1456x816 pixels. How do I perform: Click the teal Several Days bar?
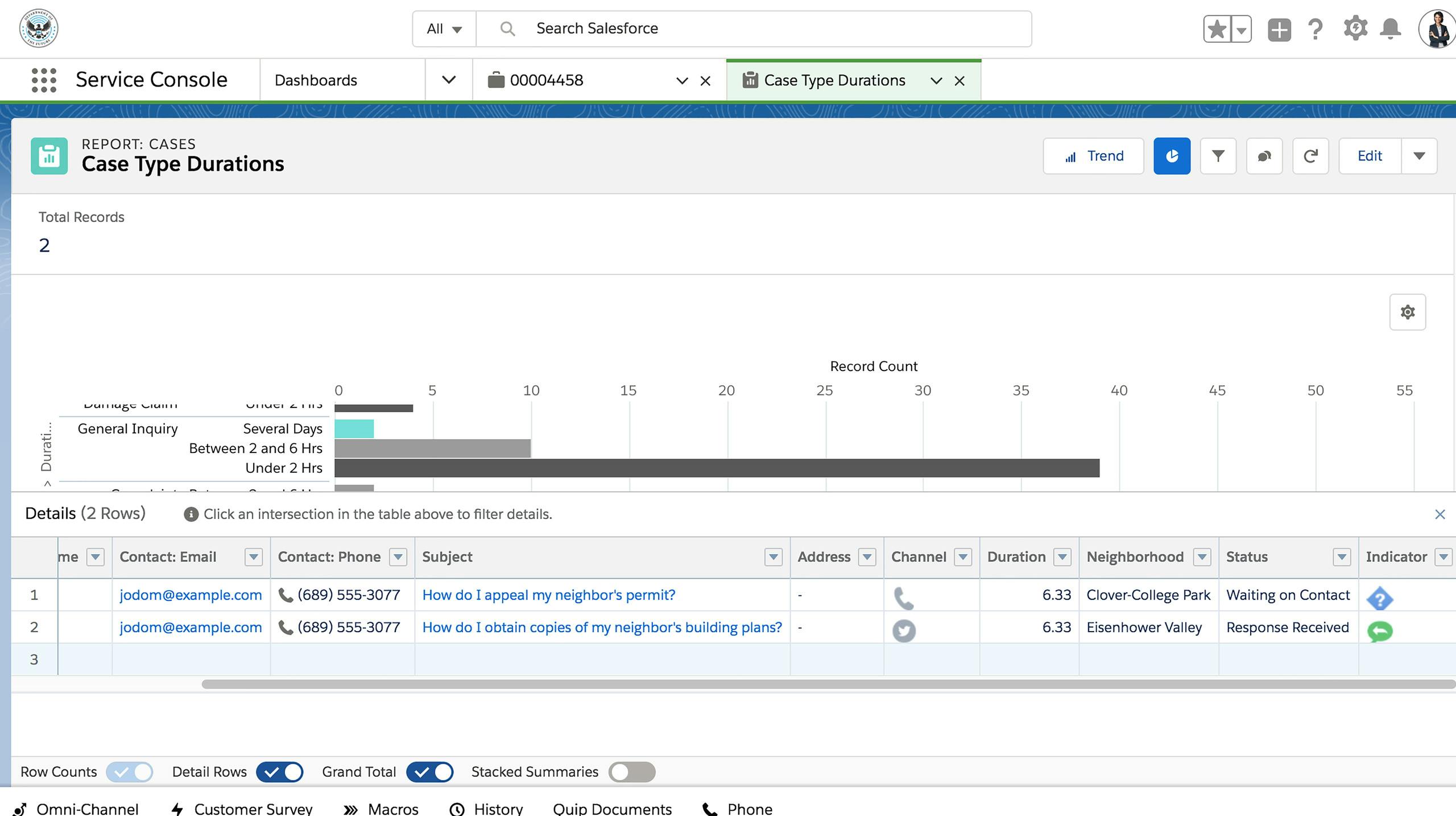tap(354, 428)
